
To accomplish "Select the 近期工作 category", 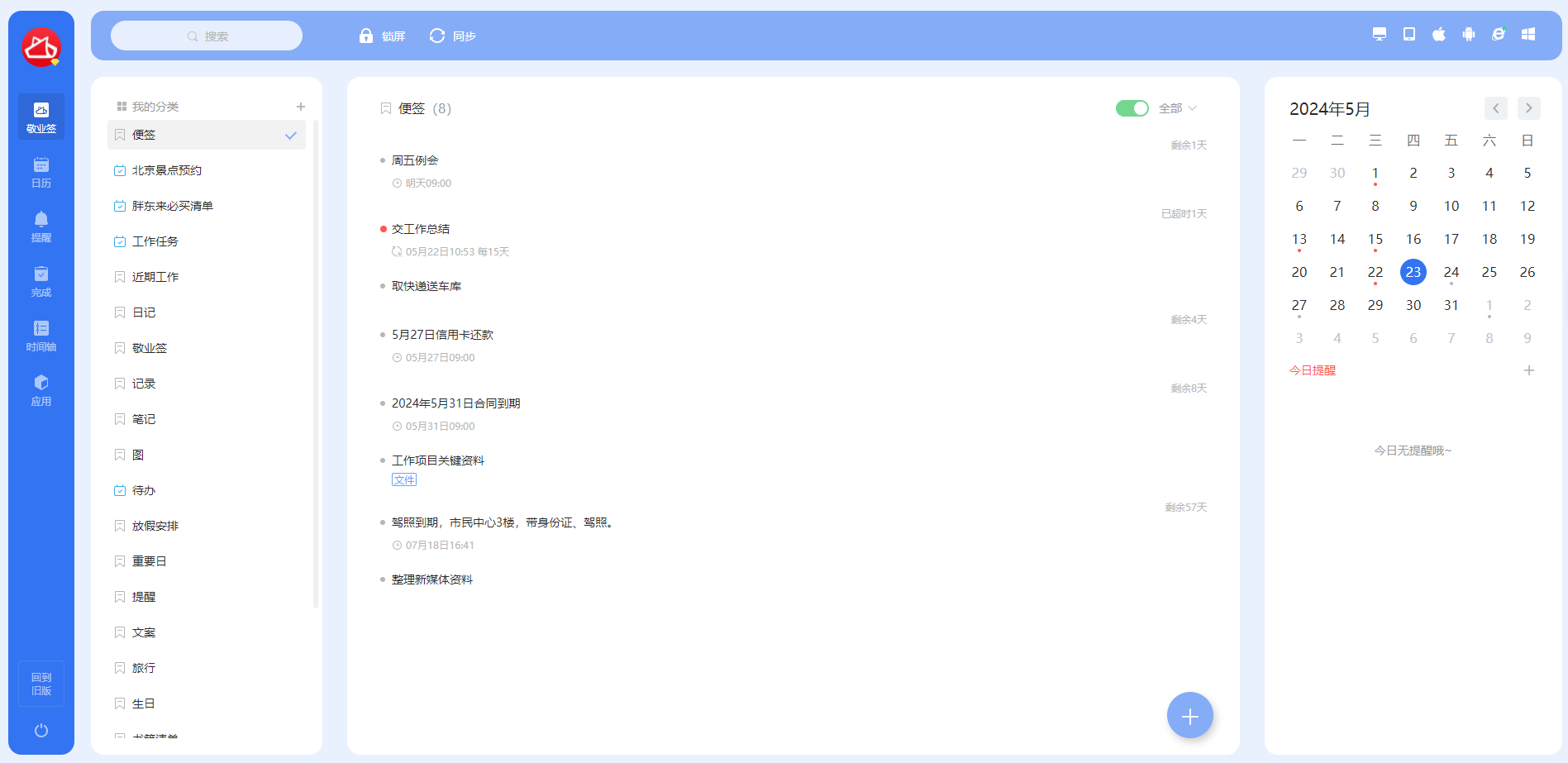I will [207, 277].
